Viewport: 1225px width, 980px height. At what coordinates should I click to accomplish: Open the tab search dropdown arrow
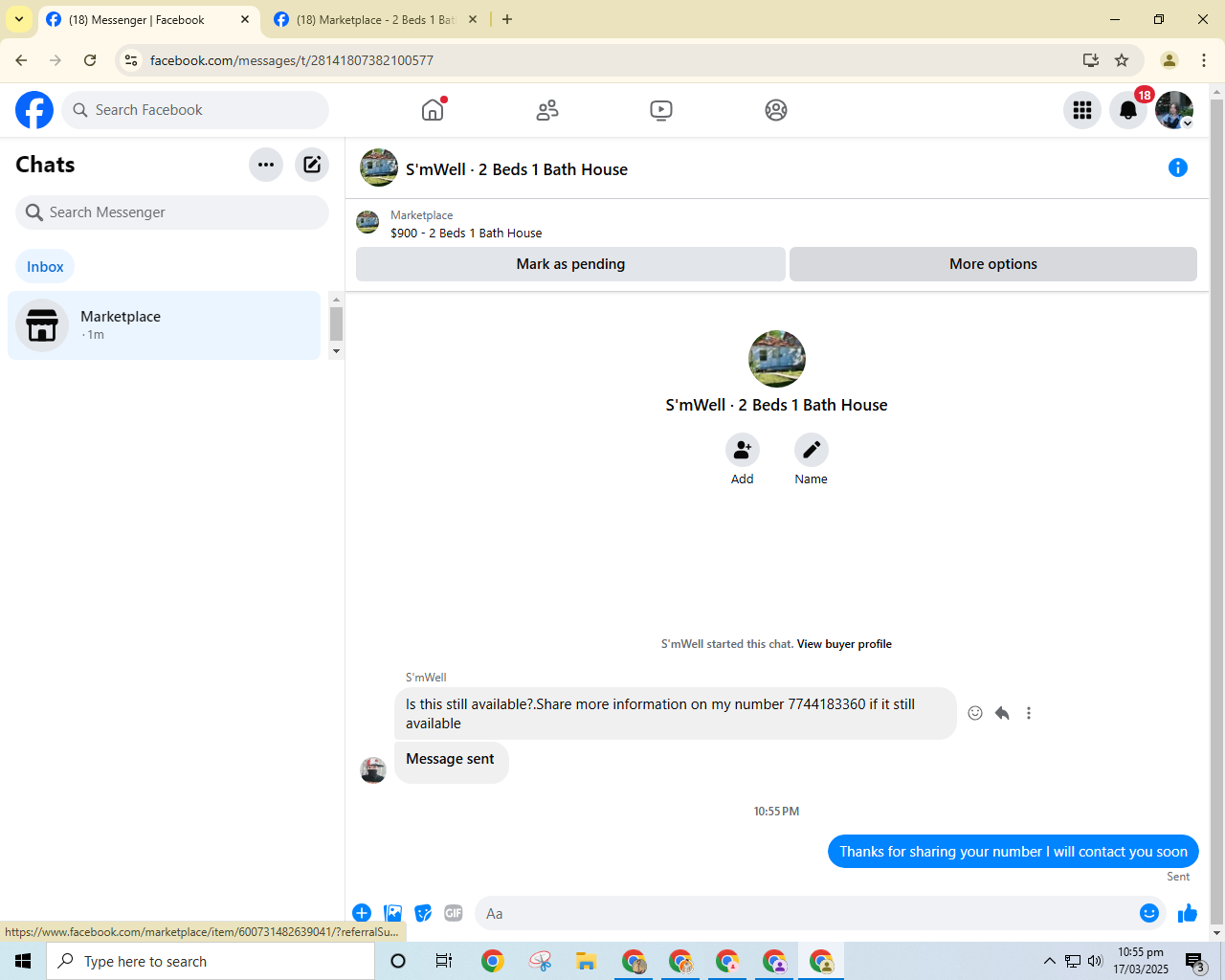coord(19,19)
